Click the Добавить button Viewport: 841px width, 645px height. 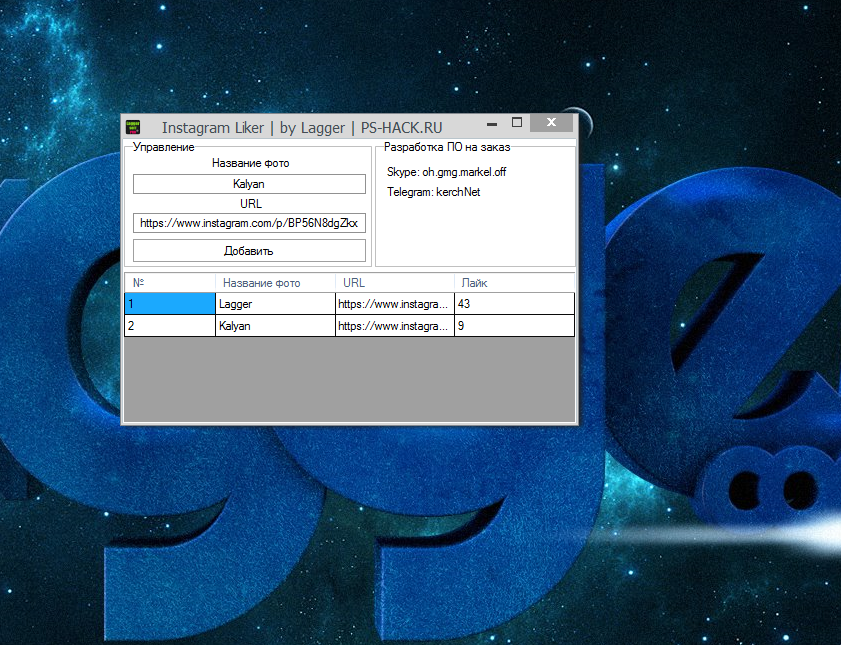(249, 250)
